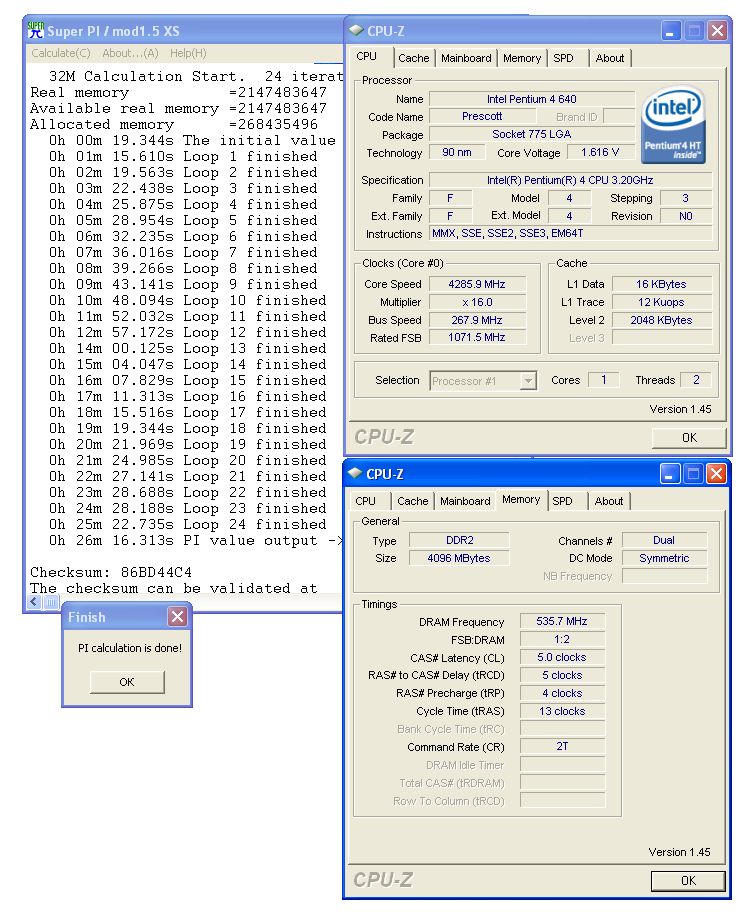Click the Cycle Time value 13 clocks
756x919 pixels.
click(562, 711)
